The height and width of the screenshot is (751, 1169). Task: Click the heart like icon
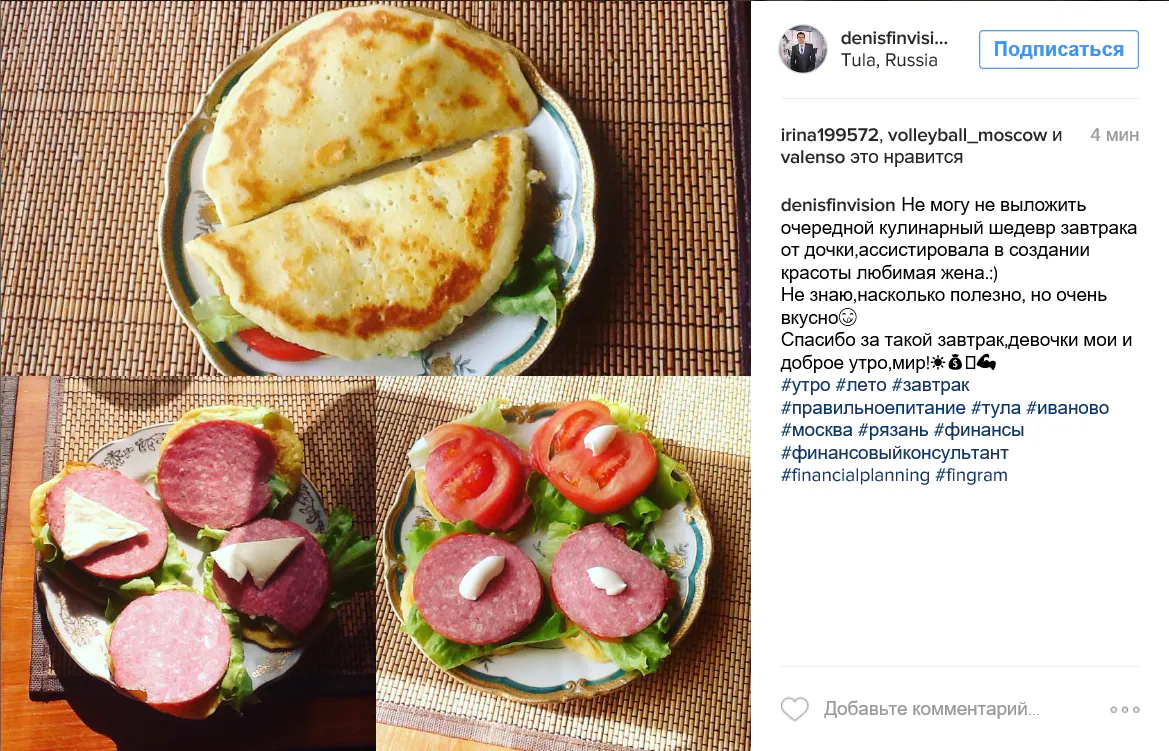(795, 709)
